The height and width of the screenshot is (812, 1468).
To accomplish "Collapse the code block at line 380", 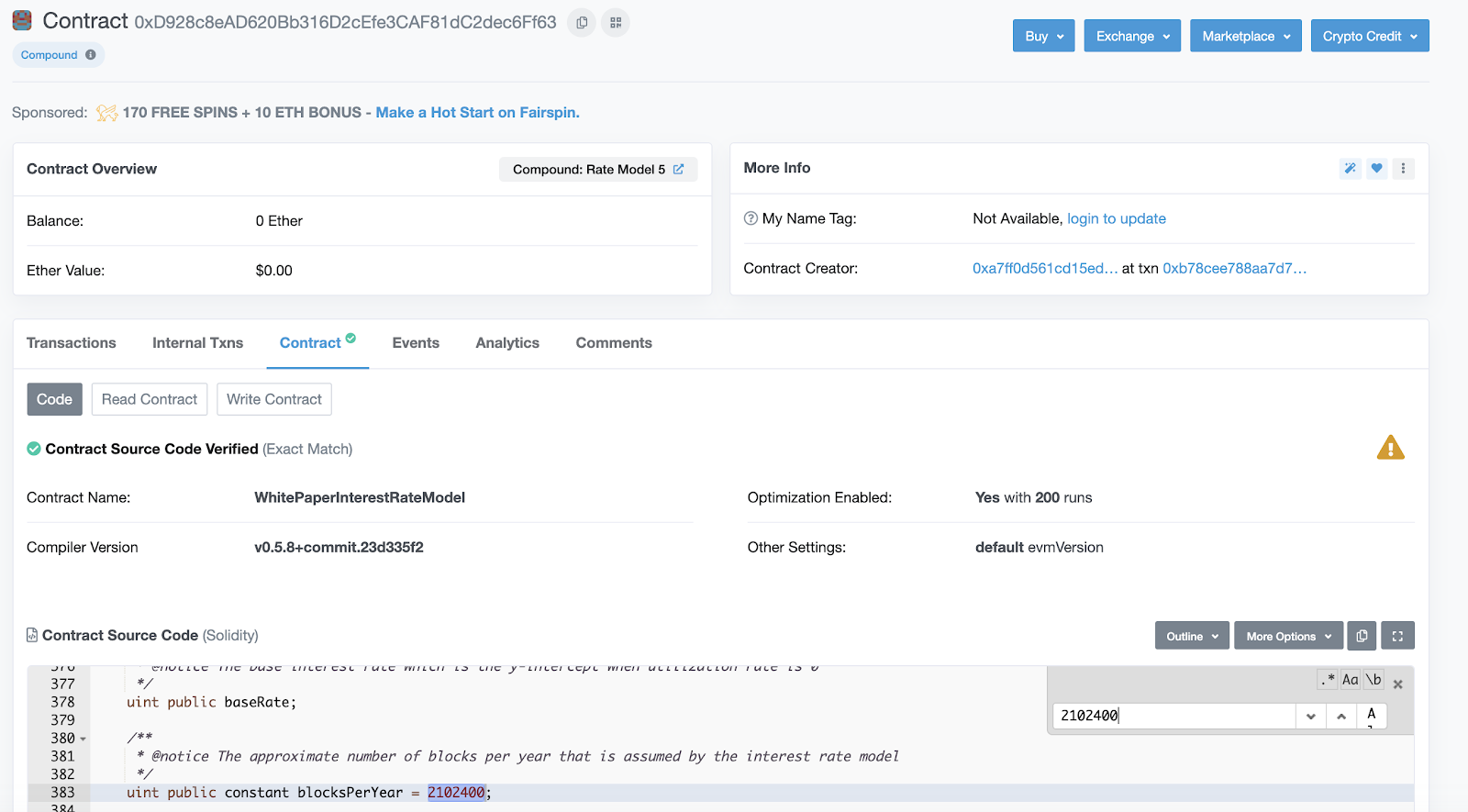I will (83, 739).
